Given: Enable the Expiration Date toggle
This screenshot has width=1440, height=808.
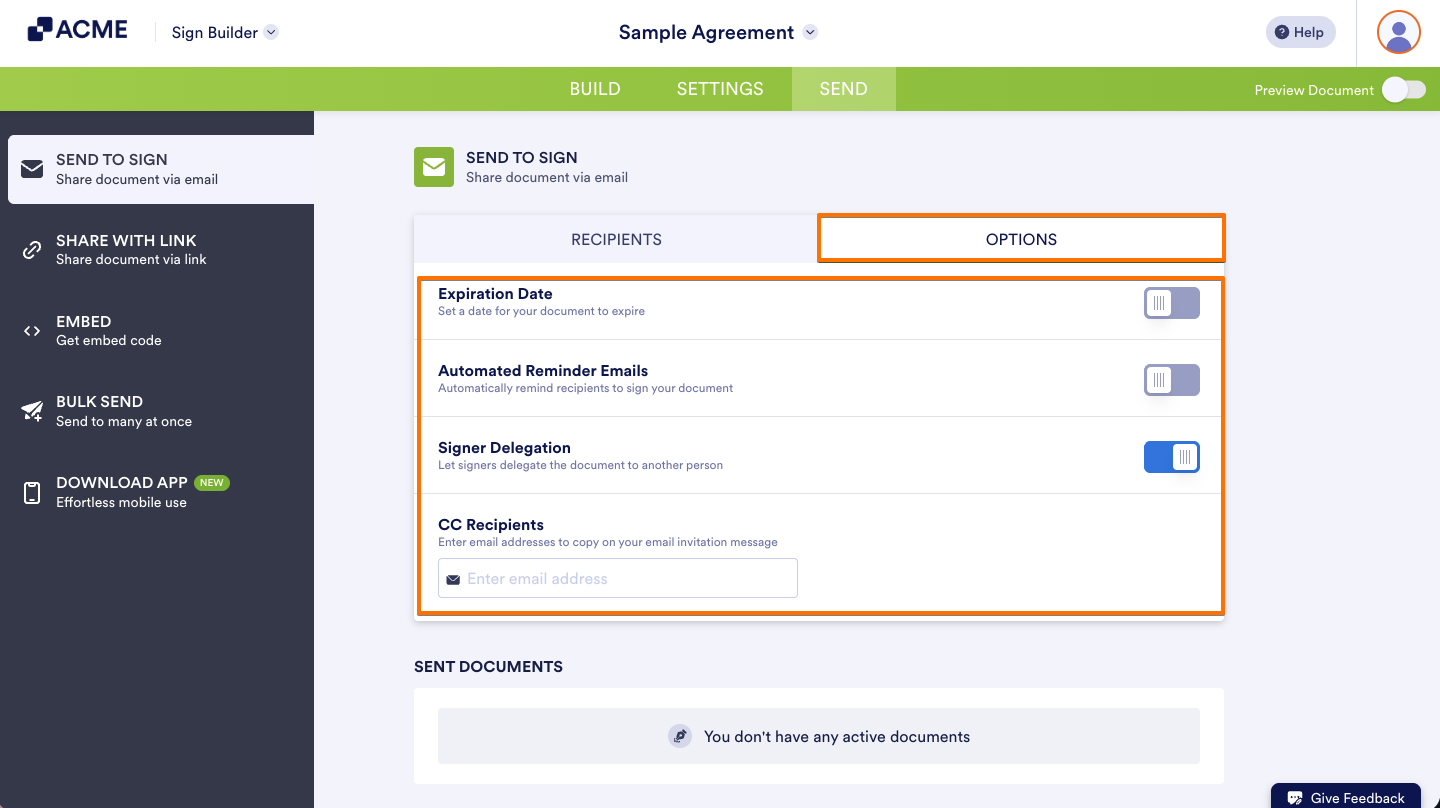Looking at the screenshot, I should tap(1172, 303).
